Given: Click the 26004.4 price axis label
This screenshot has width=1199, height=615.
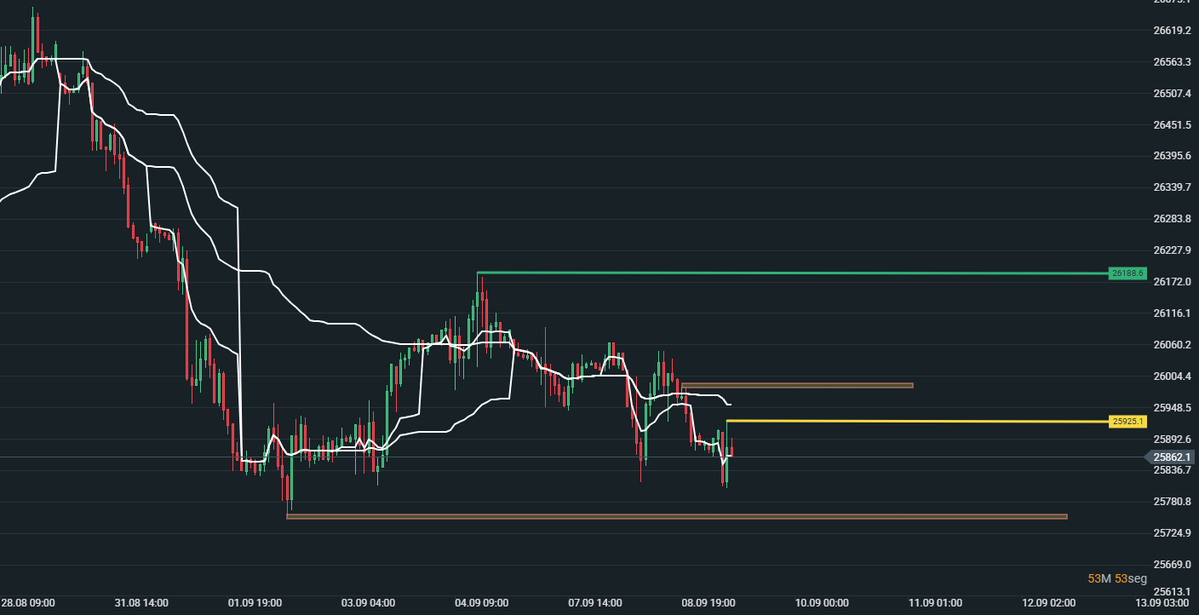Looking at the screenshot, I should [x=1171, y=376].
